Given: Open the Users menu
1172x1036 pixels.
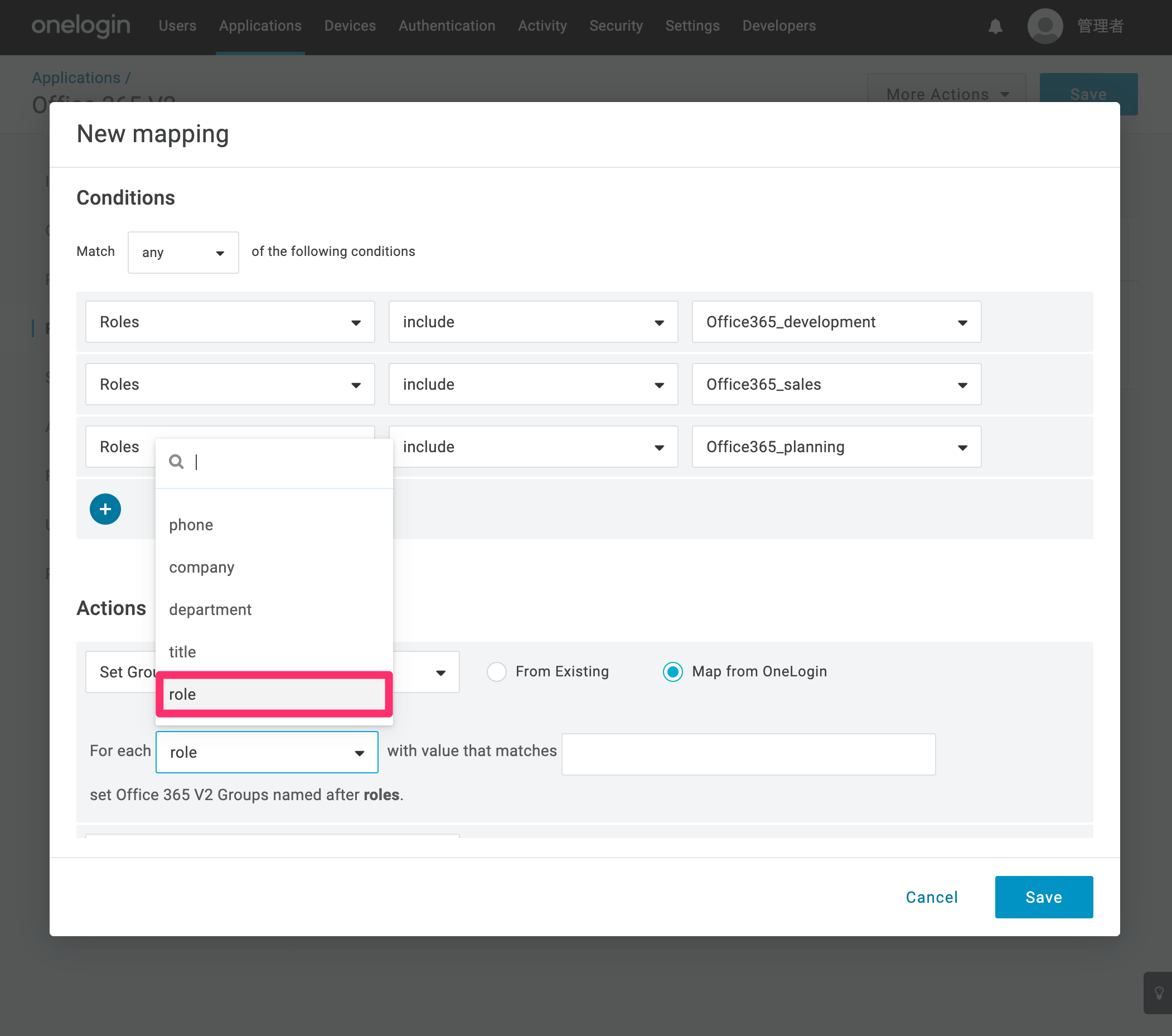Looking at the screenshot, I should coord(178,26).
